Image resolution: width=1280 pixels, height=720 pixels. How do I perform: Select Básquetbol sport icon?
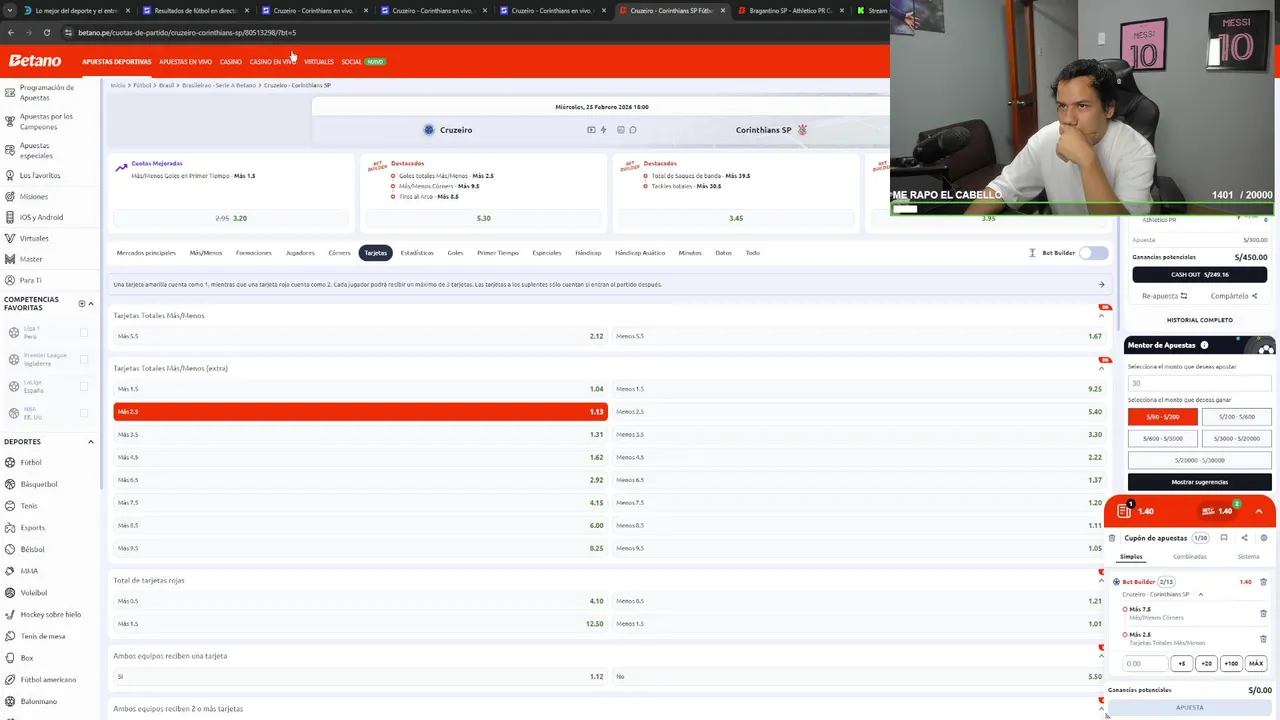(x=9, y=484)
